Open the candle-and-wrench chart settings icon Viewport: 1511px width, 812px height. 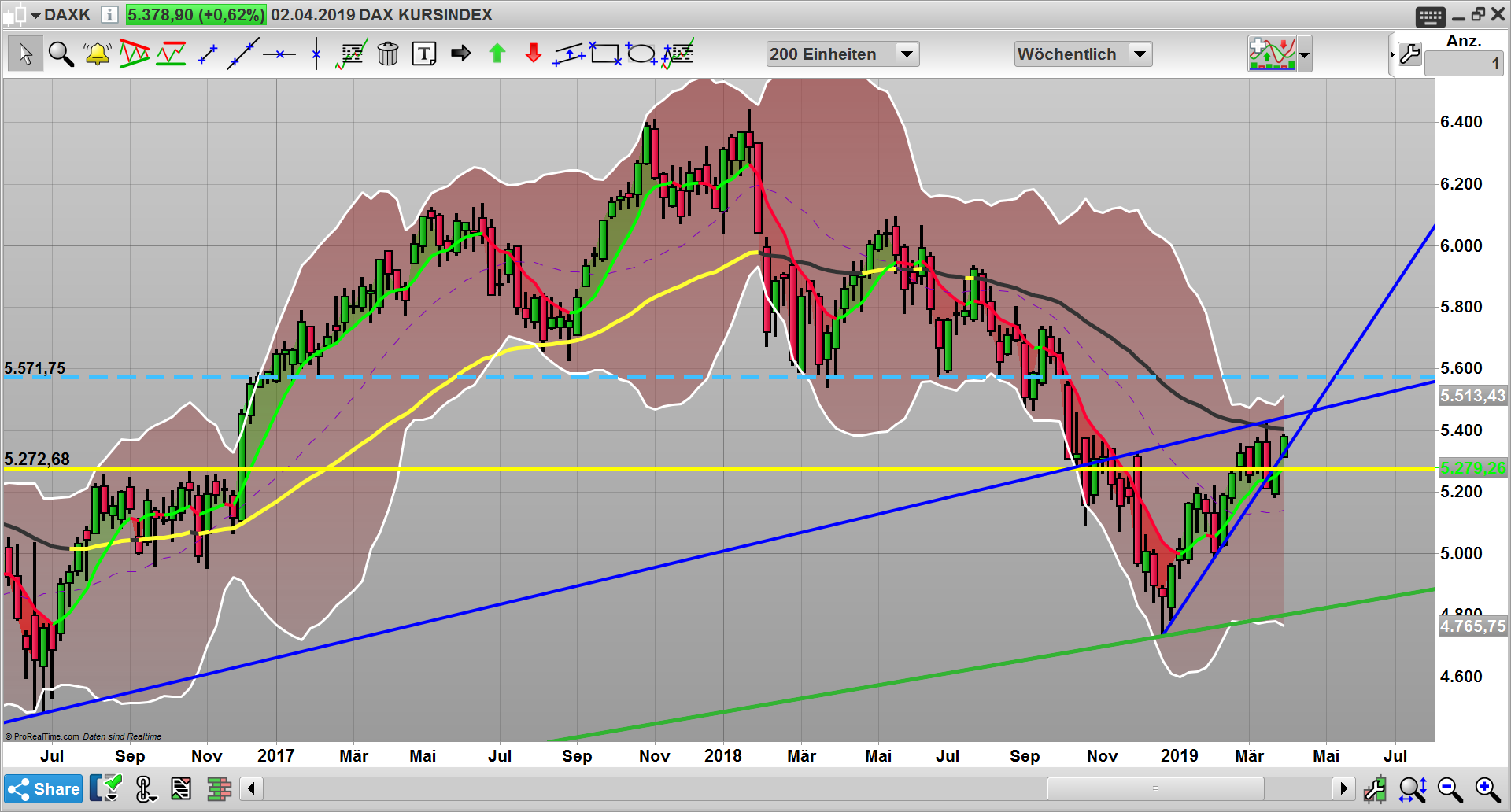point(1376,789)
